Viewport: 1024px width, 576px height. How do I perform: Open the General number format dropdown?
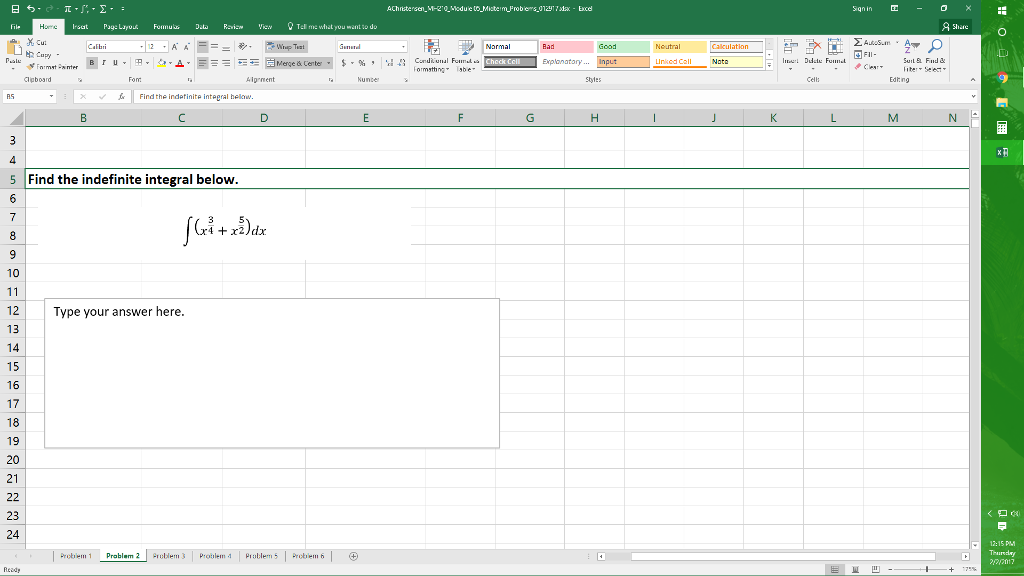[404, 46]
